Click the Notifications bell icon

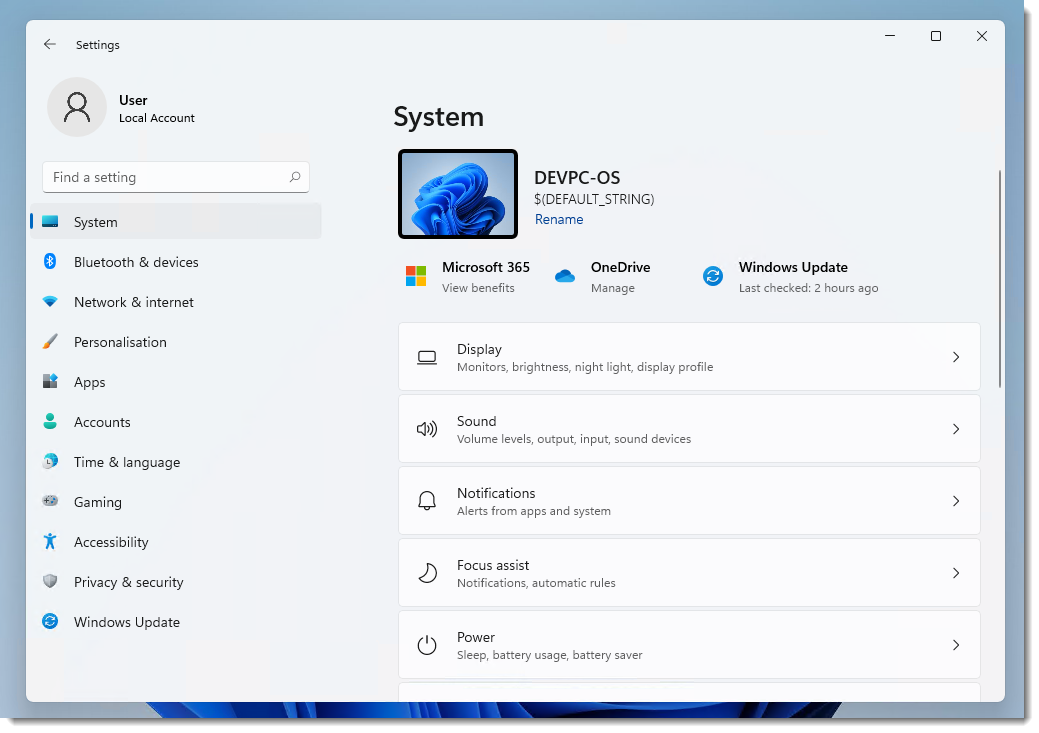[x=426, y=500]
